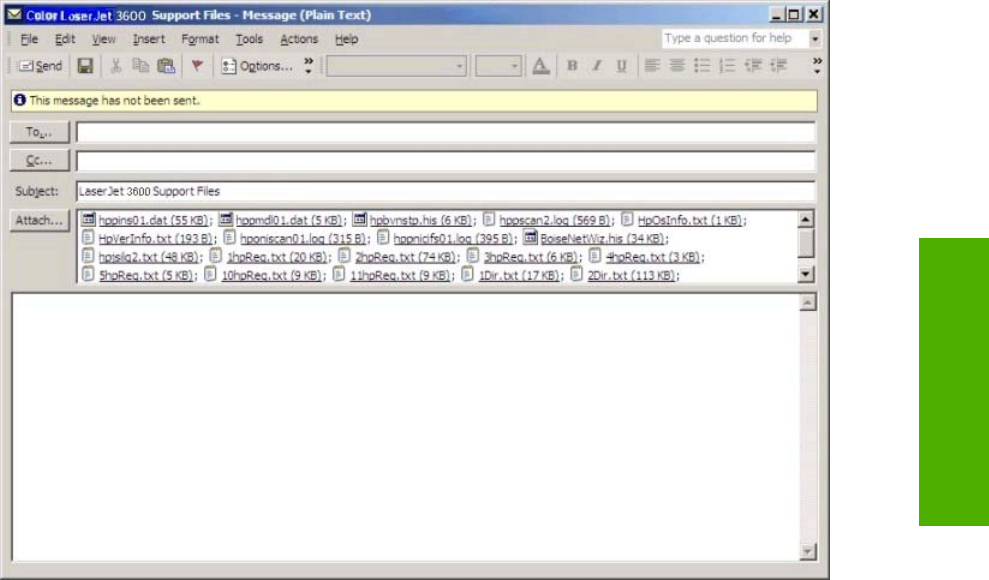Viewport: 989px width, 580px height.
Task: Toggle Italic formatting
Action: 597,66
